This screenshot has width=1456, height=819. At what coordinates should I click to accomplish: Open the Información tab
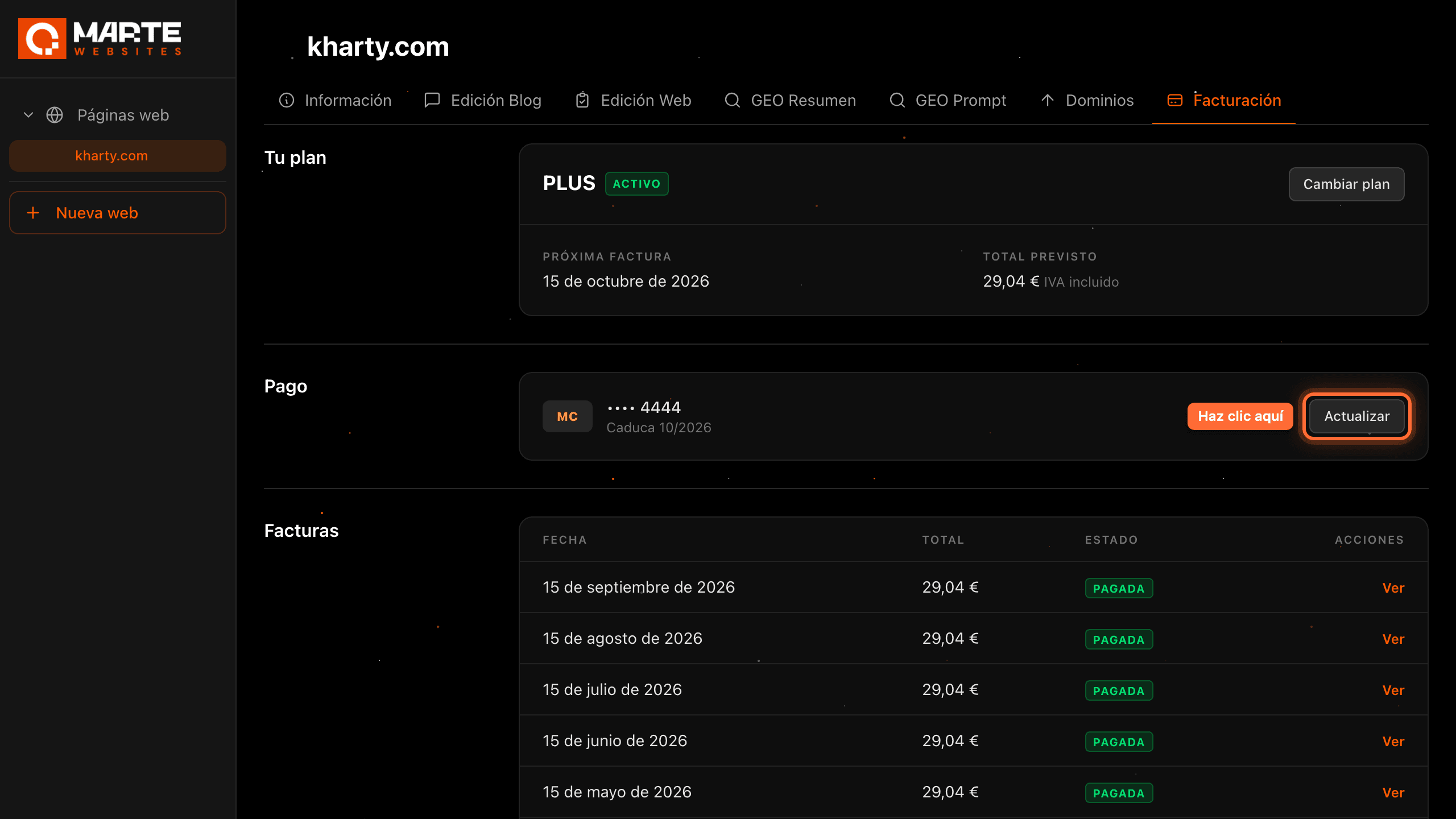coord(336,100)
